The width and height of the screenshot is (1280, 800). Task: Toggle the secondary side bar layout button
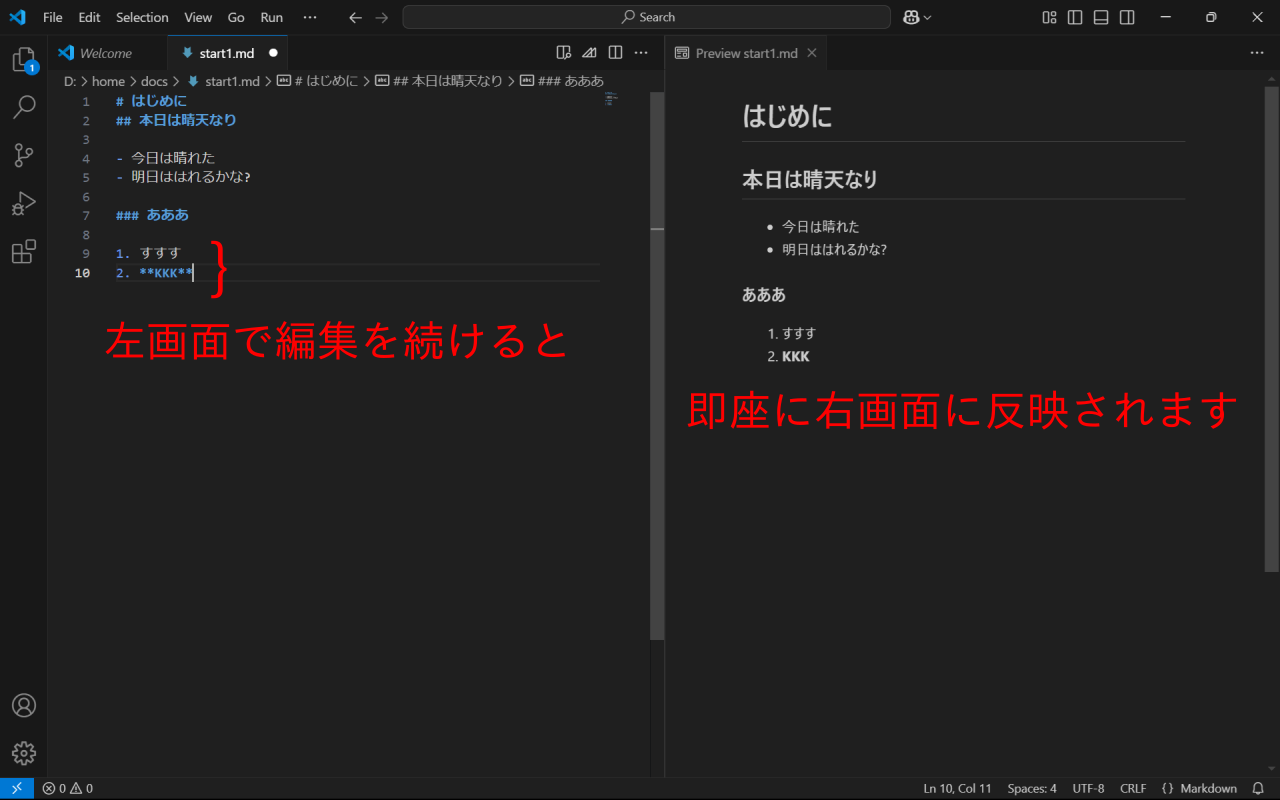(1127, 17)
